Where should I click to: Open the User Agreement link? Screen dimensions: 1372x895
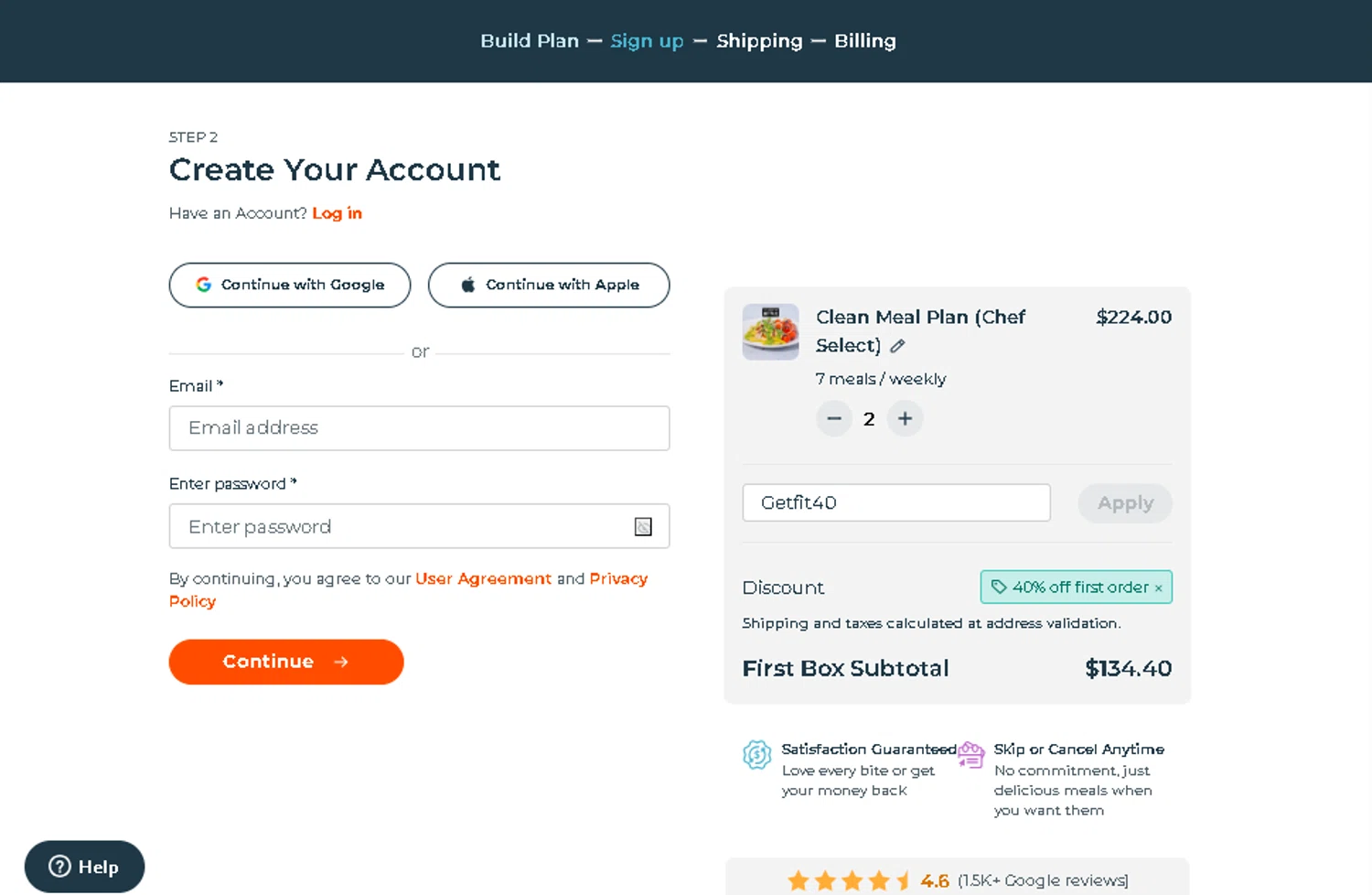click(x=483, y=578)
